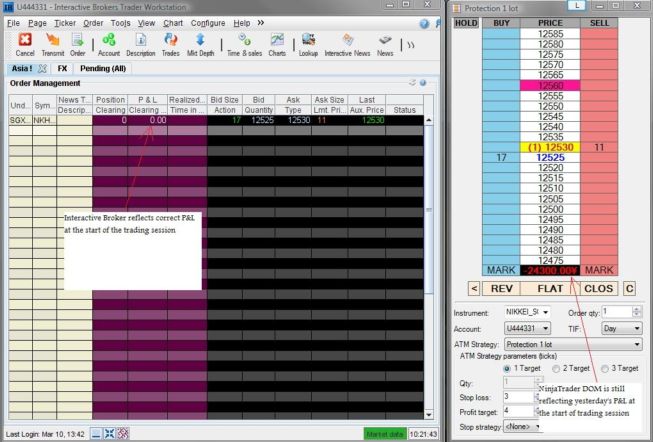
Task: Click the HOLD button in DOM window
Action: click(x=466, y=23)
